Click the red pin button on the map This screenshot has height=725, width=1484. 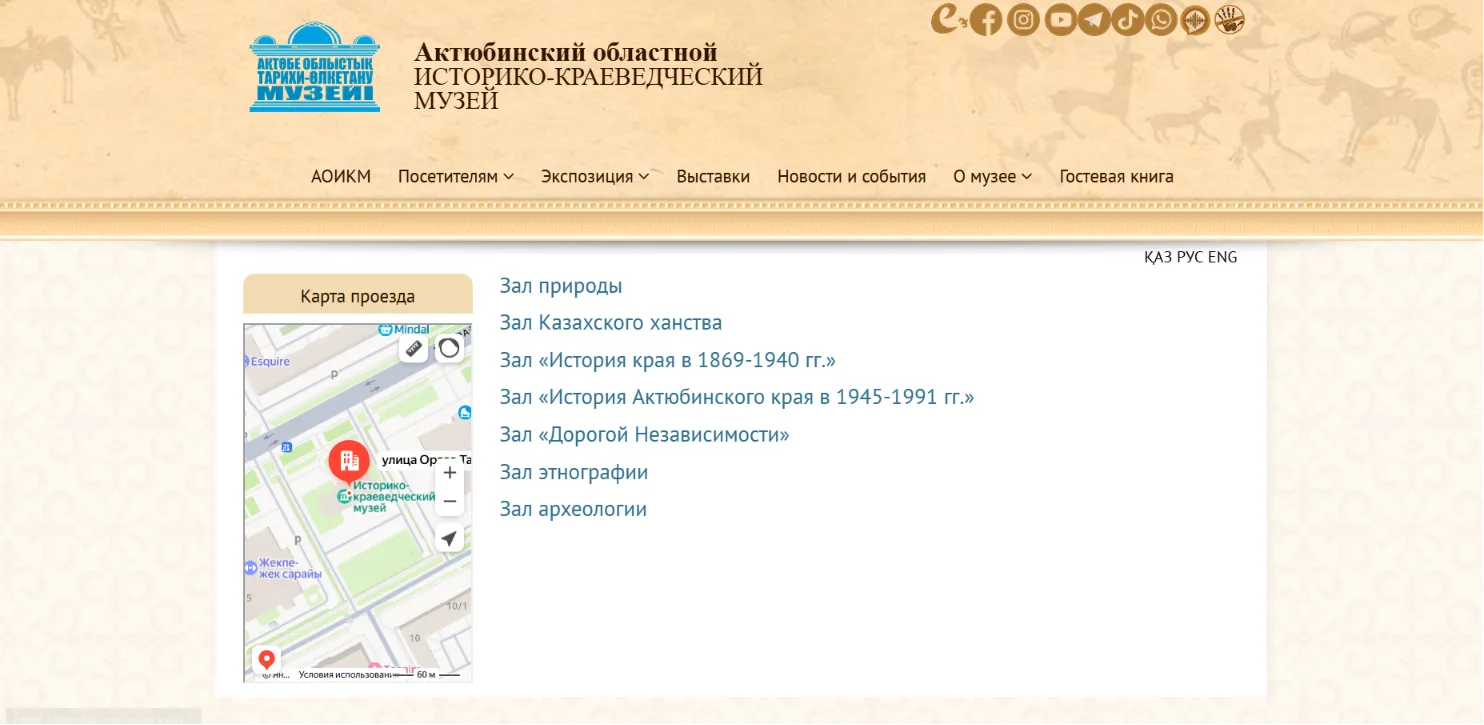point(266,660)
